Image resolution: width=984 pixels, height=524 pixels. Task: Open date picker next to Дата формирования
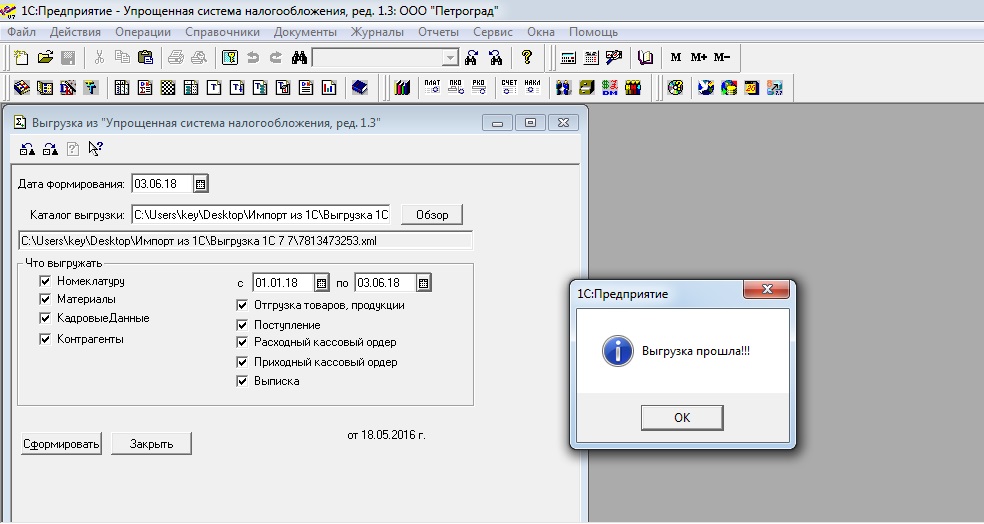(200, 184)
